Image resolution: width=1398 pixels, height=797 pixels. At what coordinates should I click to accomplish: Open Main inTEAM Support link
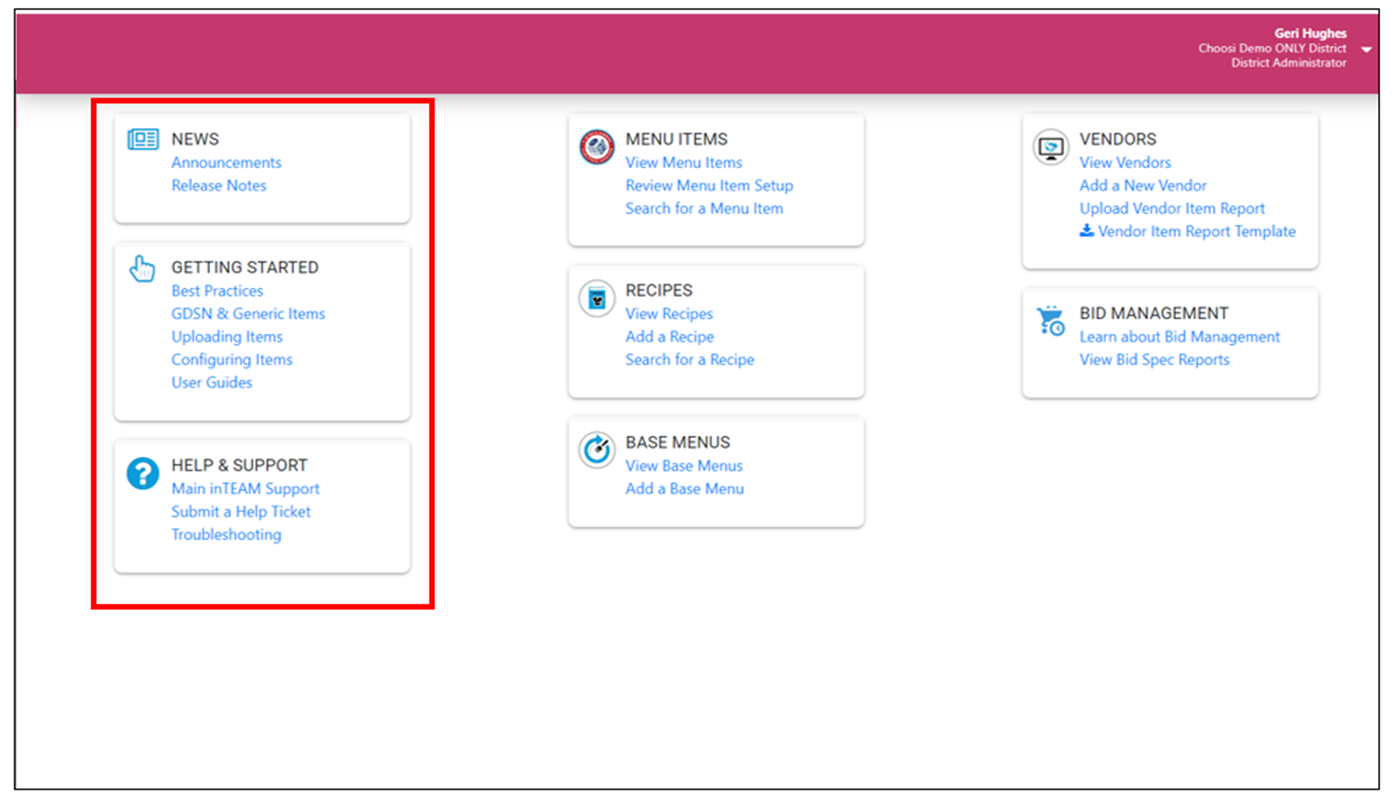click(245, 488)
